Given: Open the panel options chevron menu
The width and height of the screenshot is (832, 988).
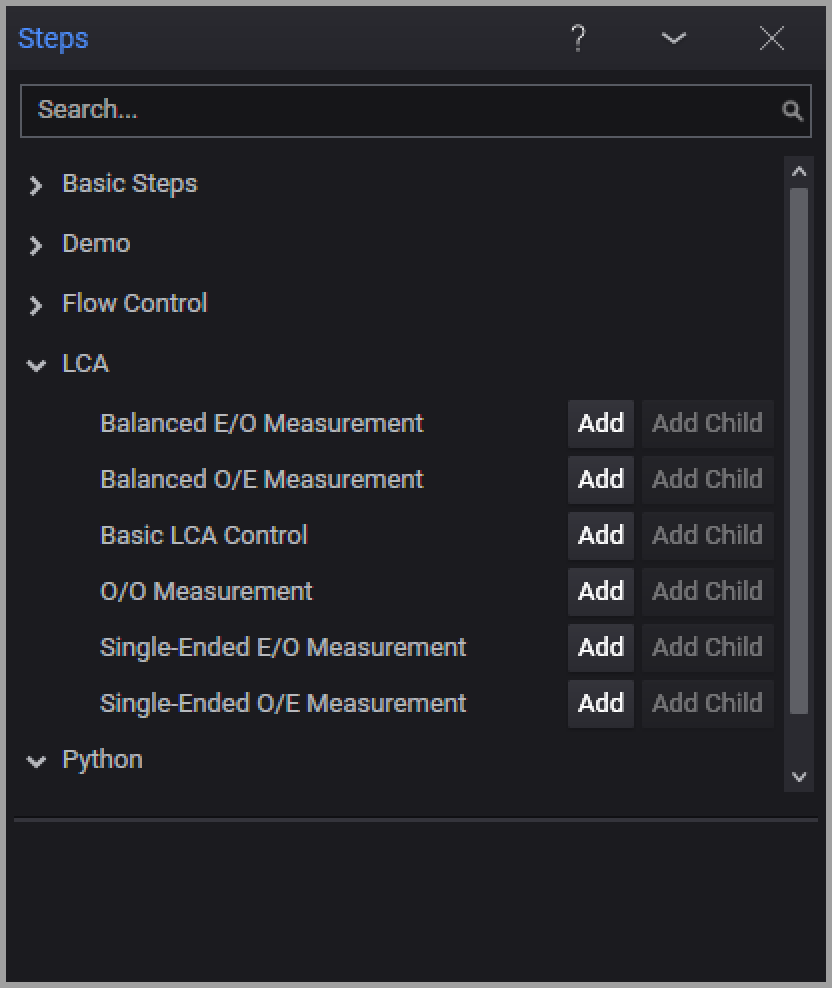Looking at the screenshot, I should coord(674,39).
